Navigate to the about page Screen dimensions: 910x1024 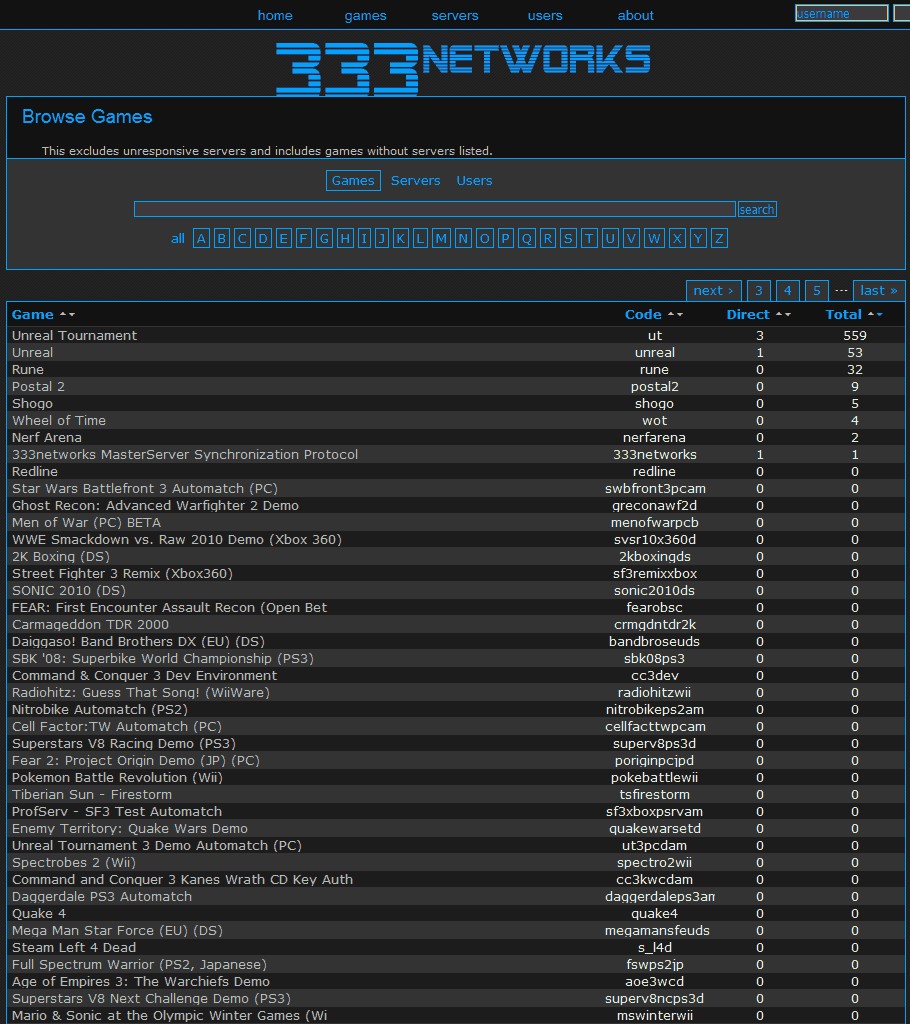(x=635, y=15)
